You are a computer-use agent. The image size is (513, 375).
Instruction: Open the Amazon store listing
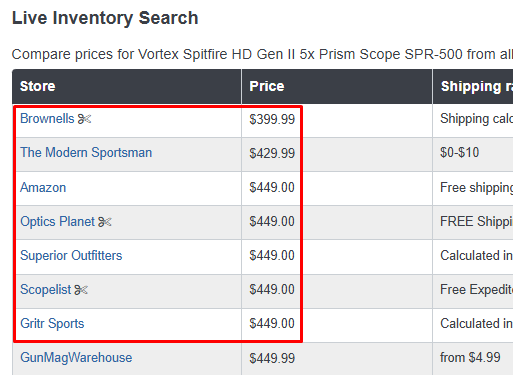[x=43, y=187]
